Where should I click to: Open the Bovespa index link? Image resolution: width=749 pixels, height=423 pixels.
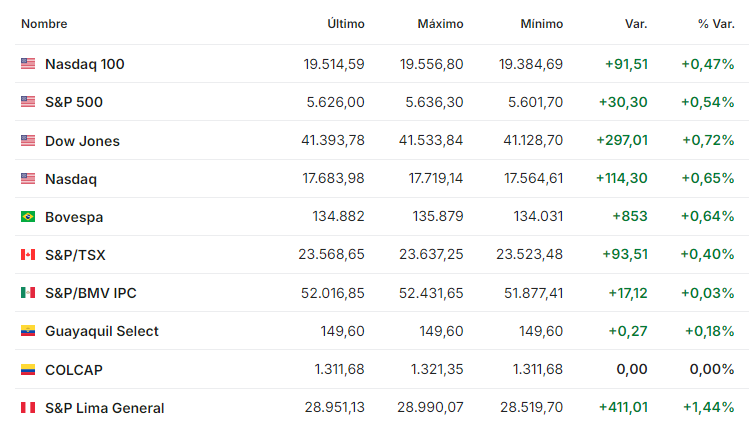74,217
